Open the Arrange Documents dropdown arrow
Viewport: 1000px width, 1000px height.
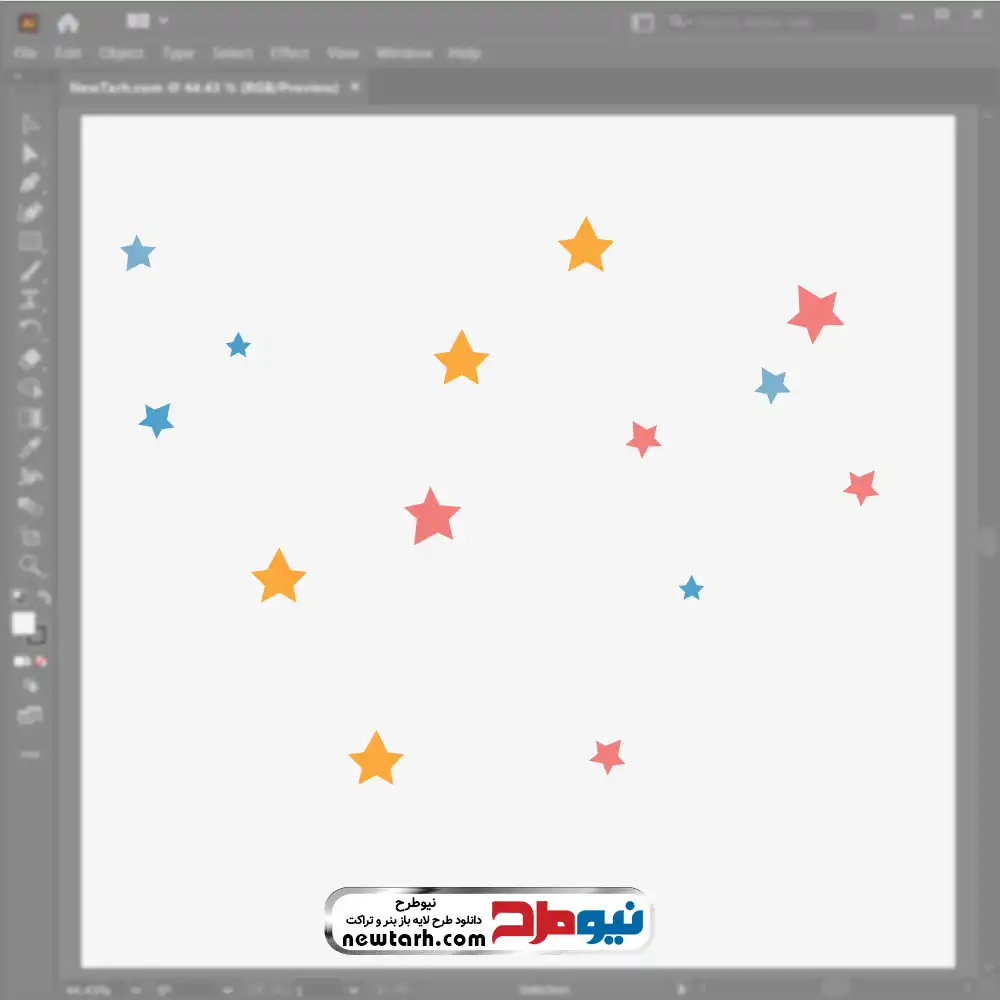163,21
